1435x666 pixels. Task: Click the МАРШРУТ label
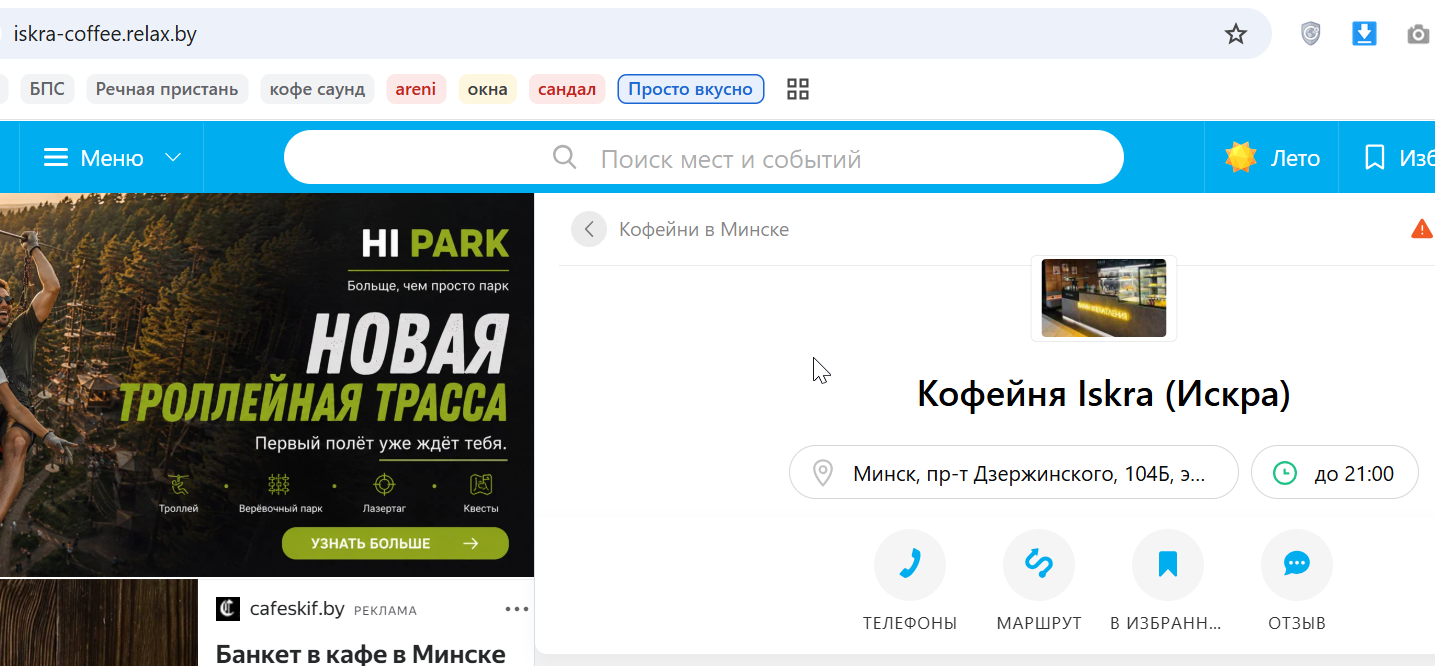pos(1039,623)
